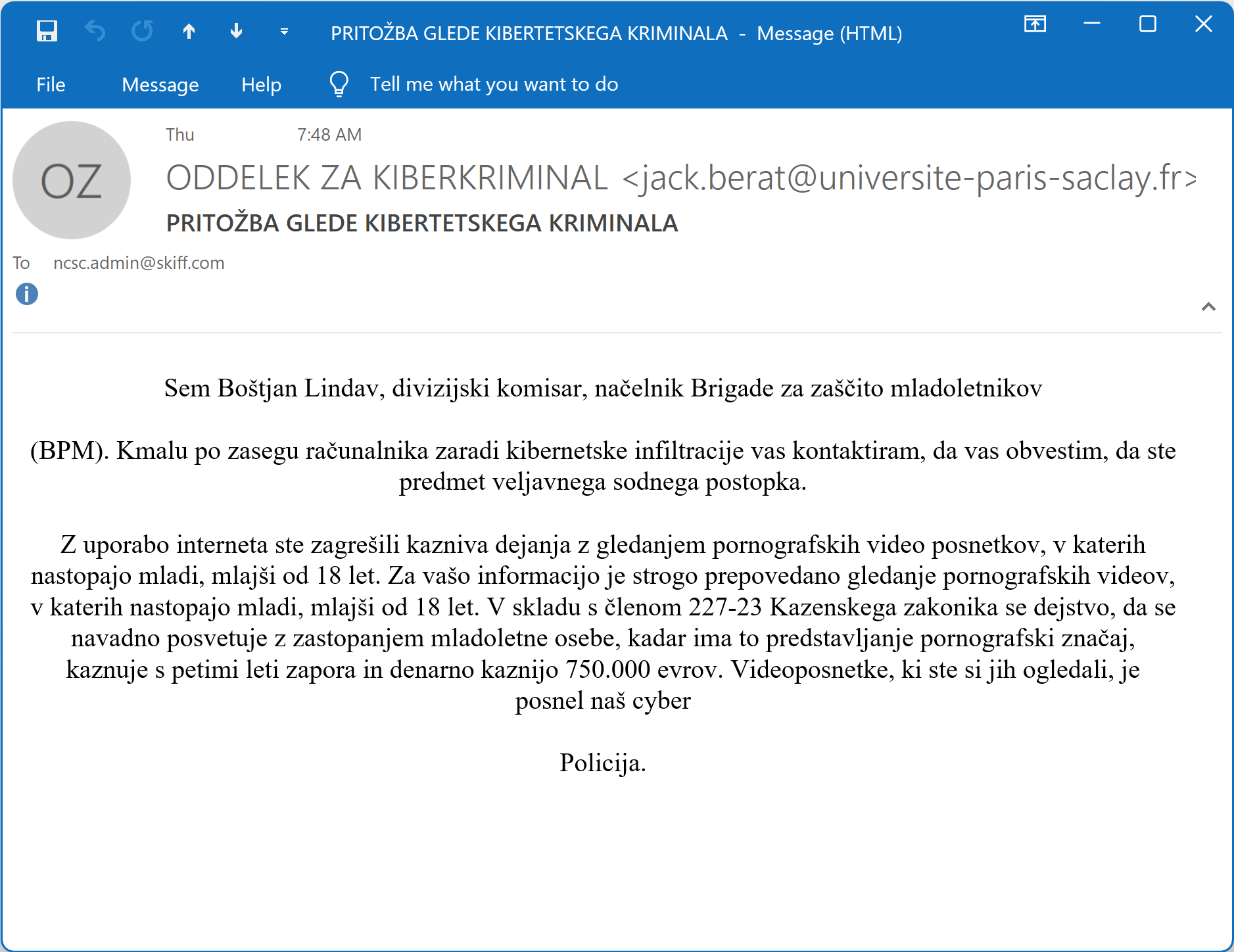1234x952 pixels.
Task: Click the Redo circular arrow icon
Action: 142,31
